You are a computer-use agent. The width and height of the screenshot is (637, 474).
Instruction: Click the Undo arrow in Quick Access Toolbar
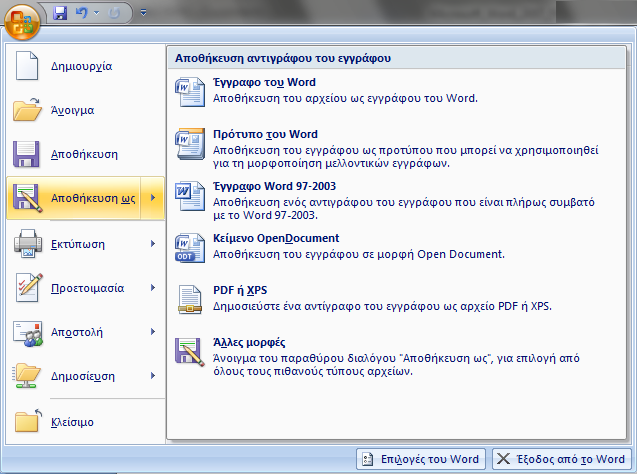click(82, 13)
